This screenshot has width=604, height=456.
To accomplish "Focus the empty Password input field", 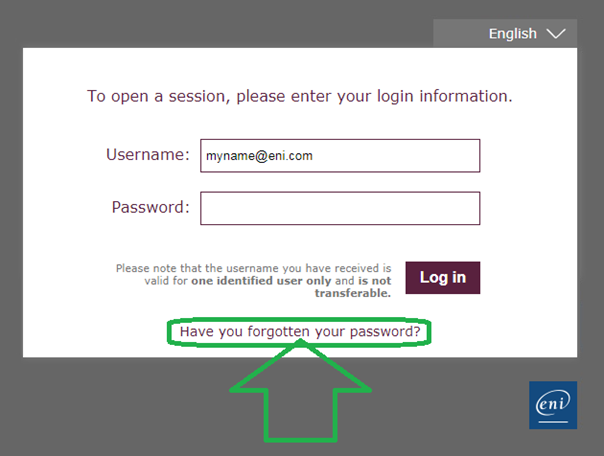I will [340, 208].
